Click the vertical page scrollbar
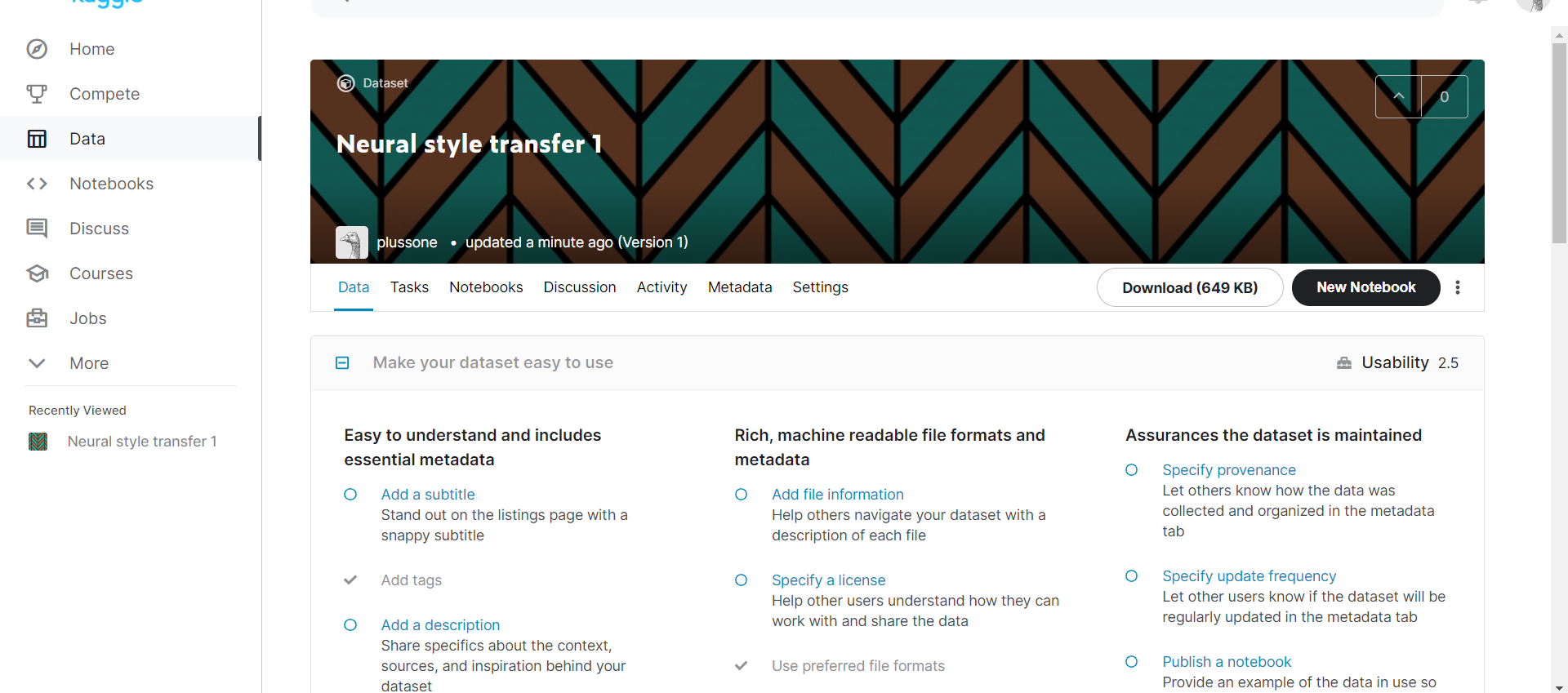The height and width of the screenshot is (693, 1568). click(x=1559, y=143)
